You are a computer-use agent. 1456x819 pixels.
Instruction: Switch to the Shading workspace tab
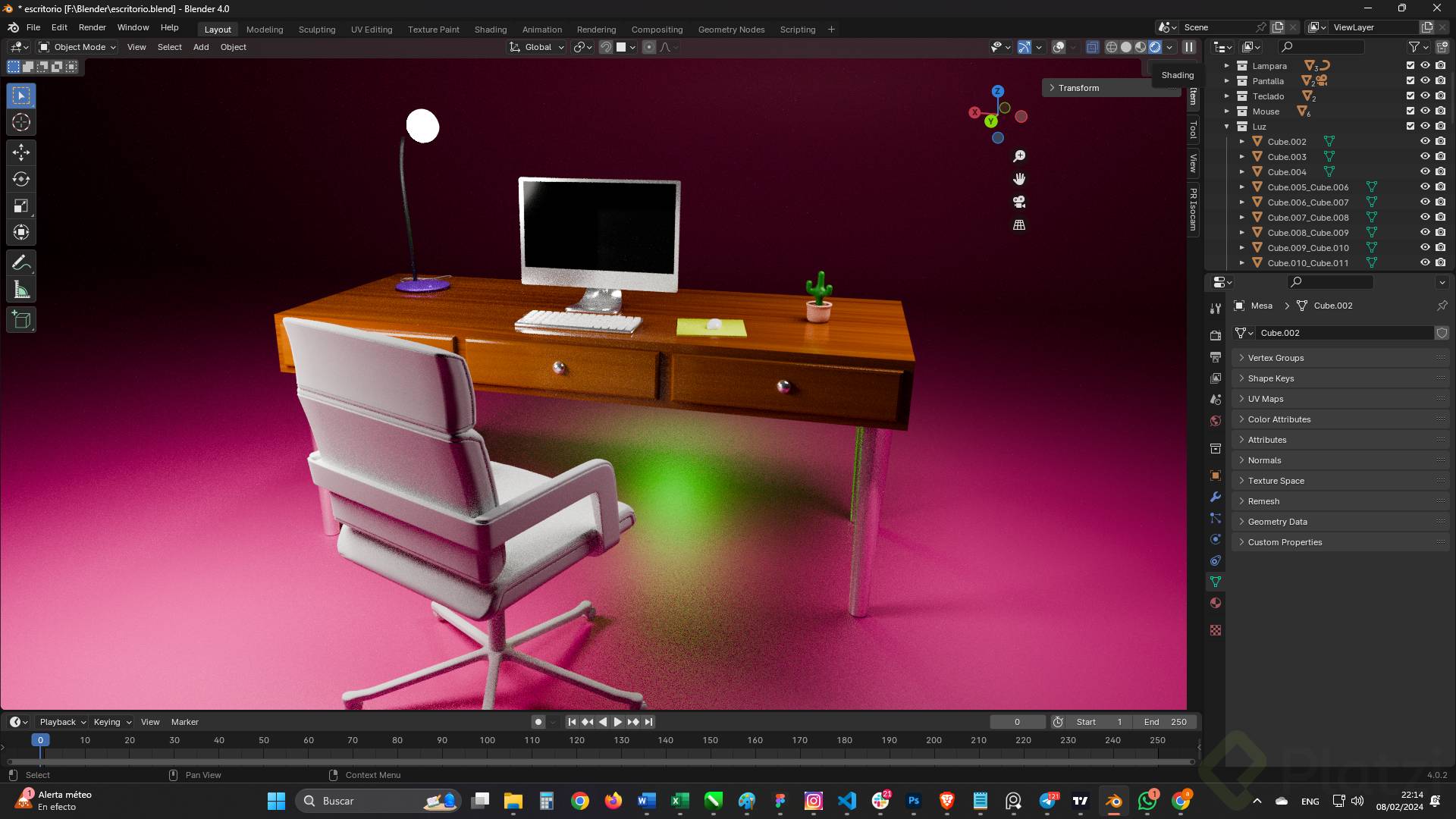point(490,30)
